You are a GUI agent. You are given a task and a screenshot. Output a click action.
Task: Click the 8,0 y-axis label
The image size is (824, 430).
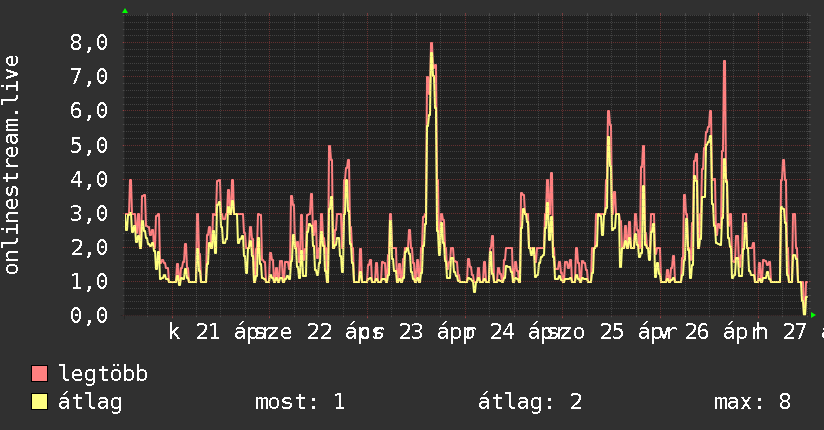[x=89, y=43]
